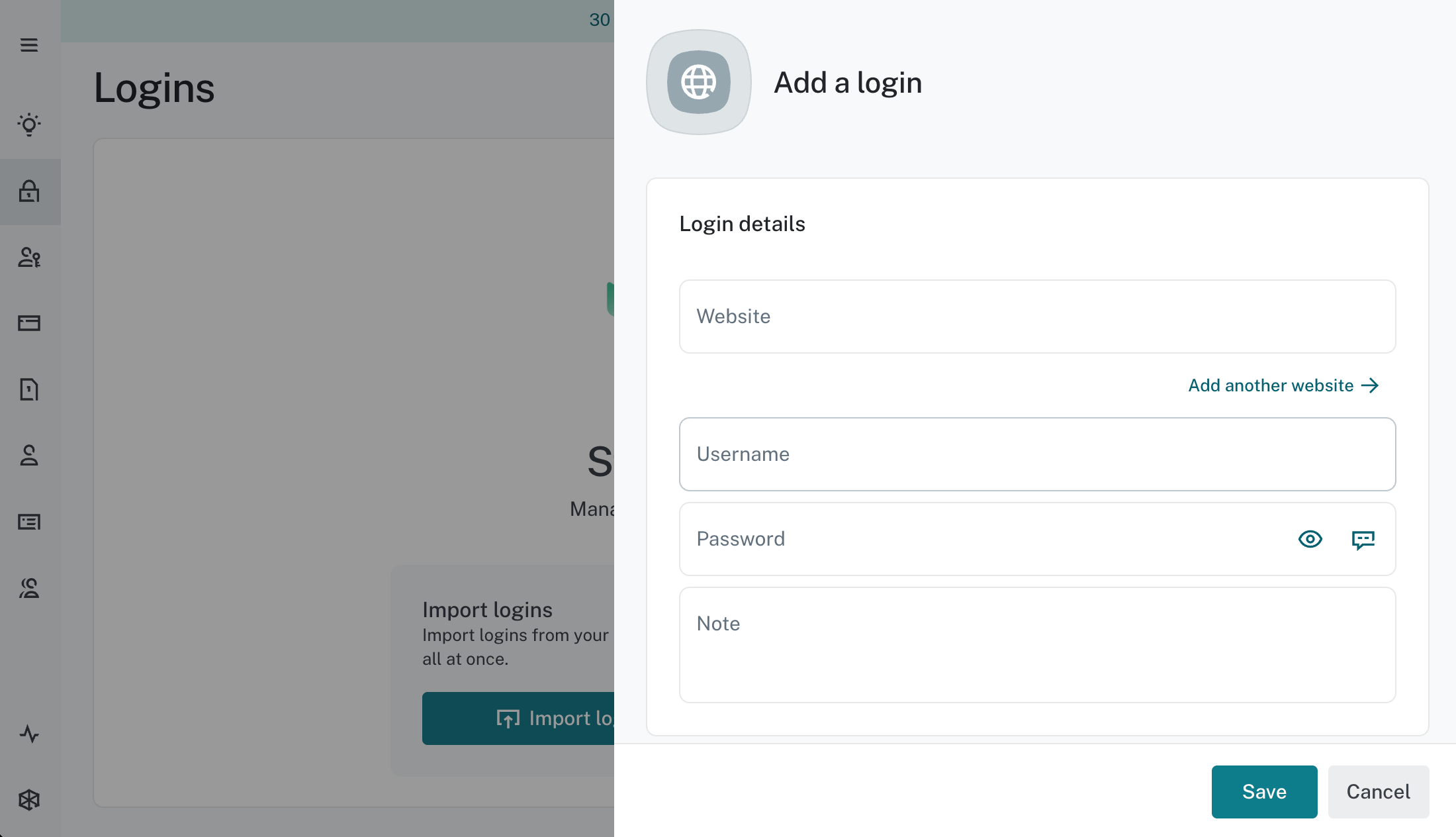Click the extension box icon in sidebar
The width and height of the screenshot is (1456, 837).
30,800
